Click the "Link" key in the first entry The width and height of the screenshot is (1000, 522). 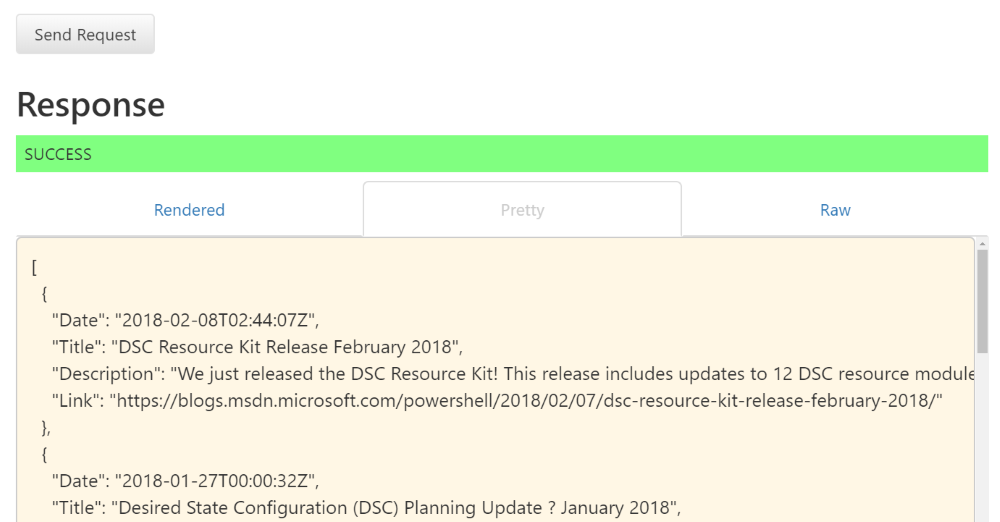76,400
